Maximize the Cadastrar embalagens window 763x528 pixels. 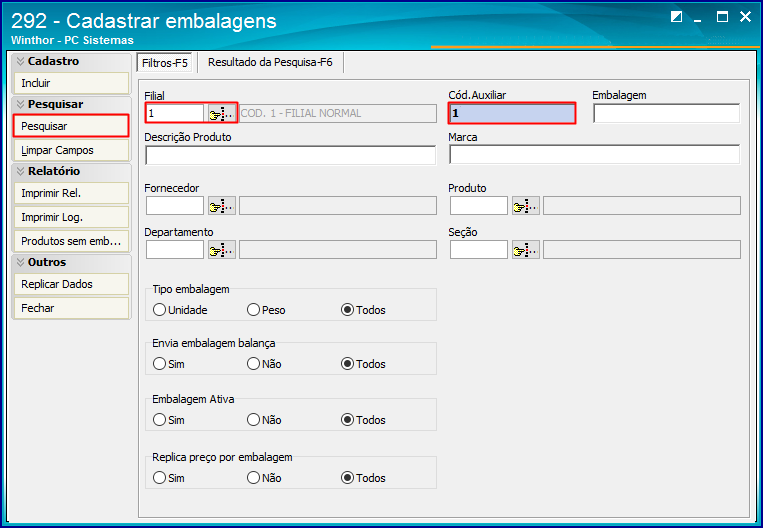coord(723,17)
